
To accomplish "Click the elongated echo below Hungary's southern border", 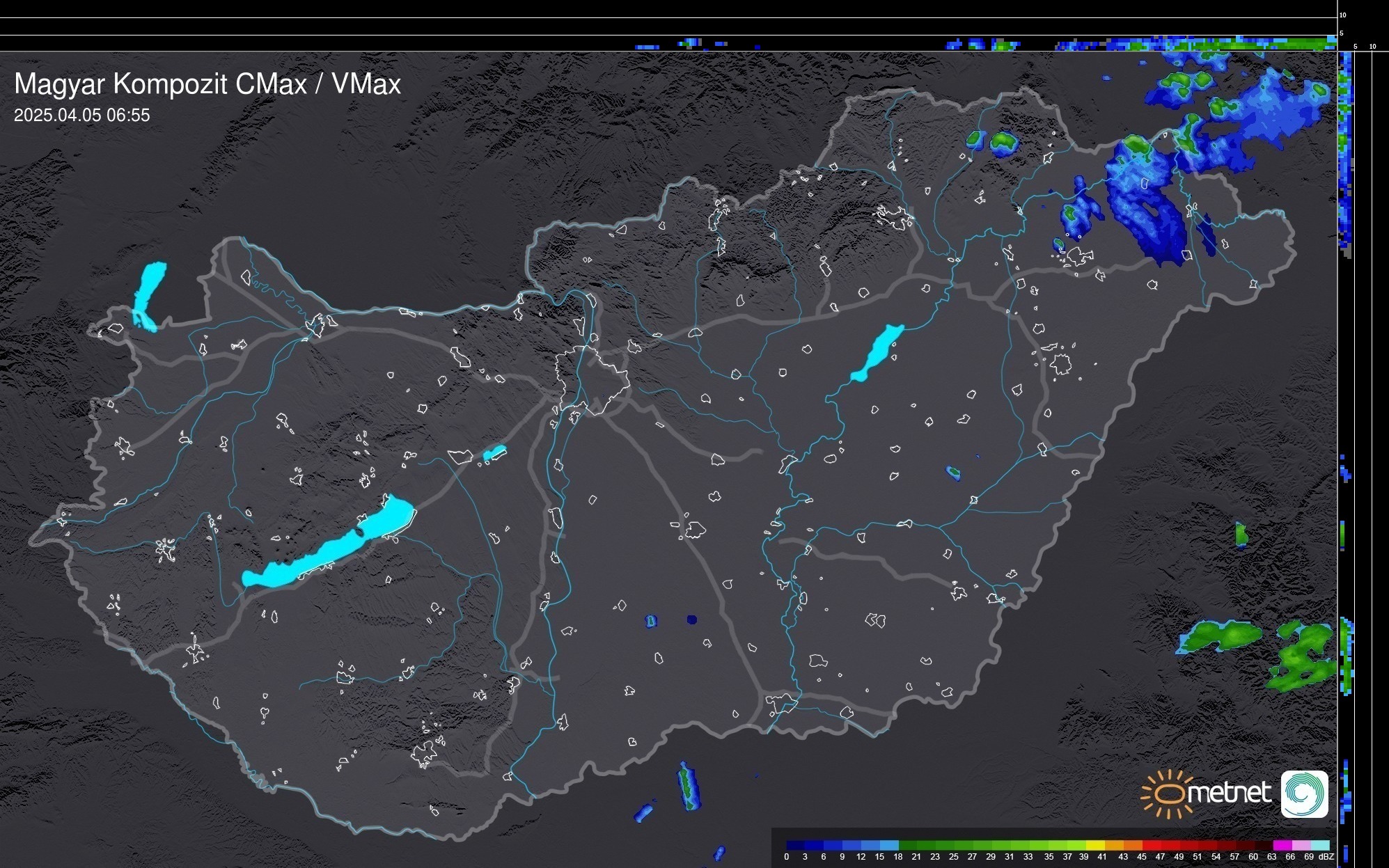I will [x=688, y=785].
